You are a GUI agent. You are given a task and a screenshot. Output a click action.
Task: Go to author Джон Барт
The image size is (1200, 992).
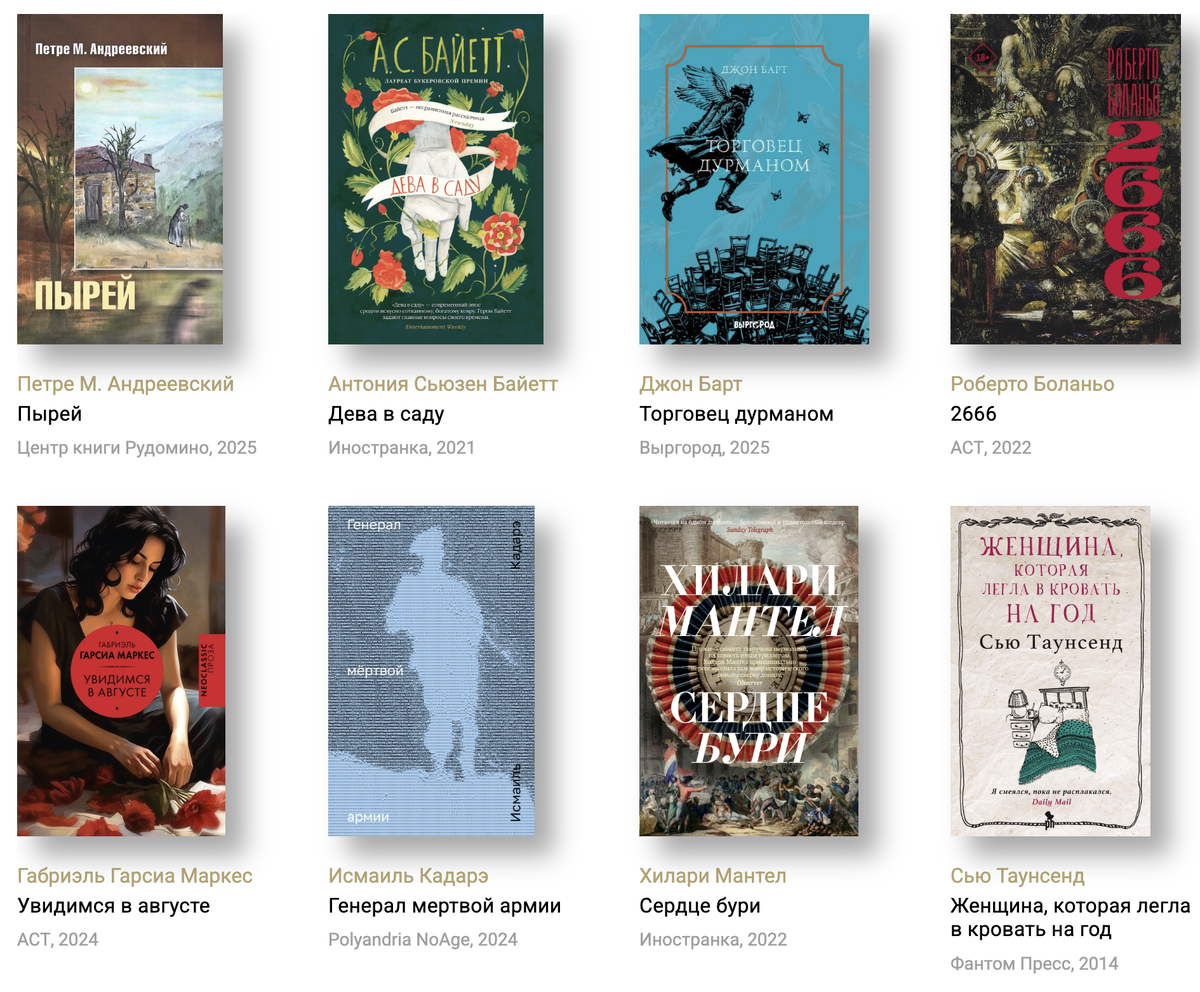691,384
